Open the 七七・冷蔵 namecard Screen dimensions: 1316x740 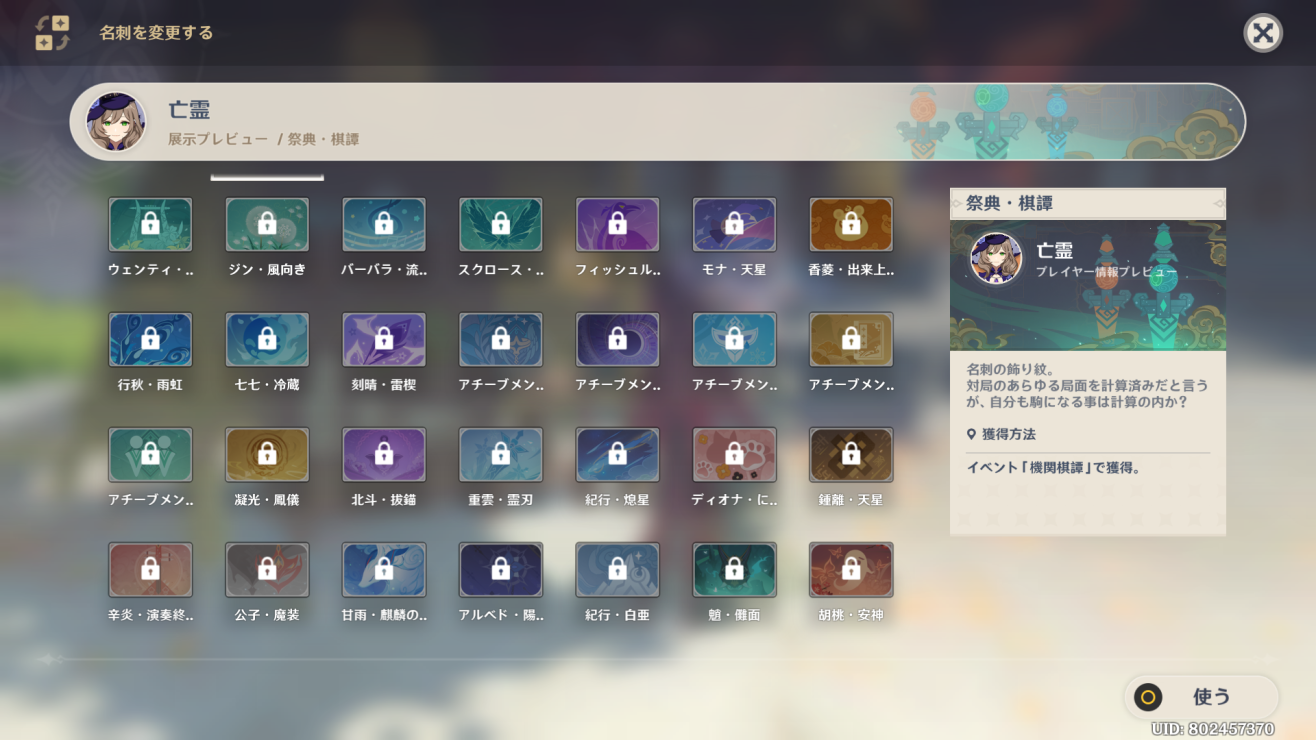point(267,338)
